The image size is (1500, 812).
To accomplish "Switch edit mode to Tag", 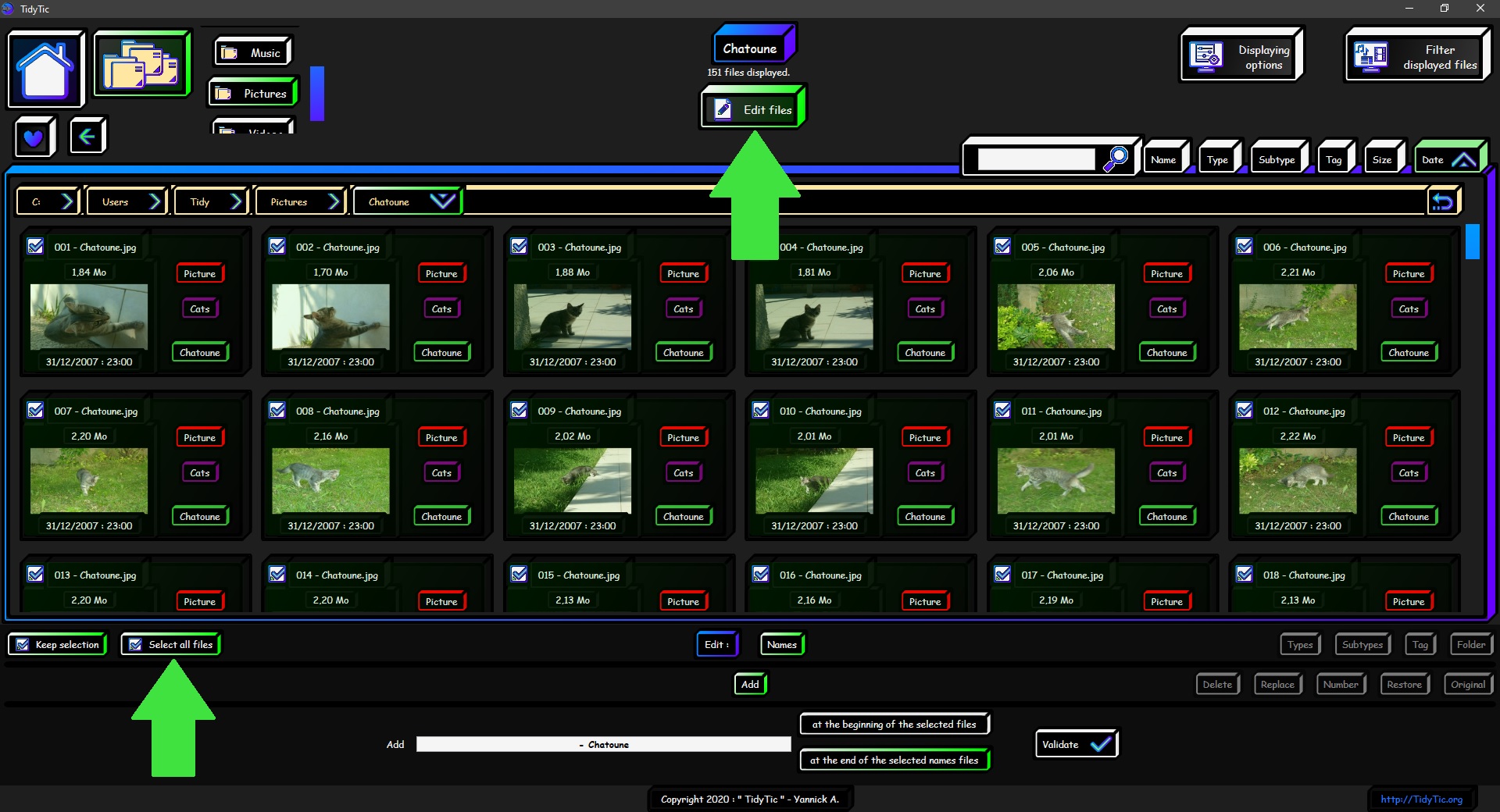I will pyautogui.click(x=1420, y=644).
